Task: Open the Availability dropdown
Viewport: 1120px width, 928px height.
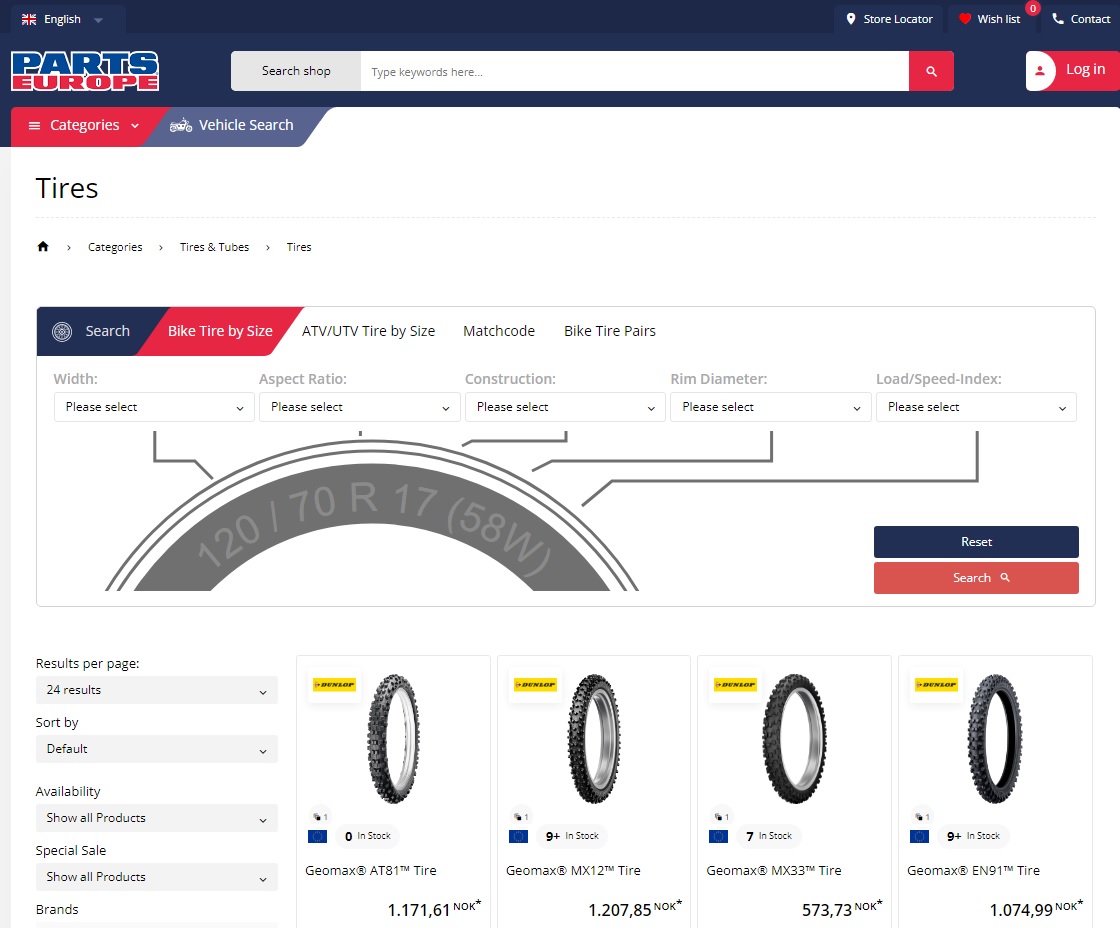Action: coord(156,818)
